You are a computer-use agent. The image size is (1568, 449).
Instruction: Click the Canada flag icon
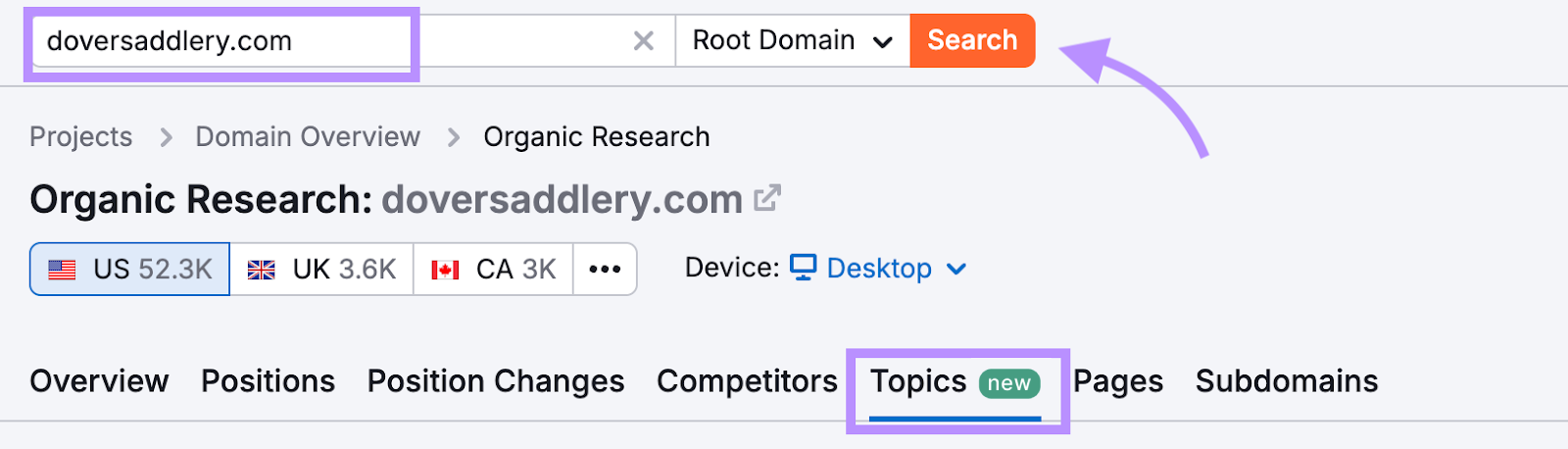click(445, 270)
